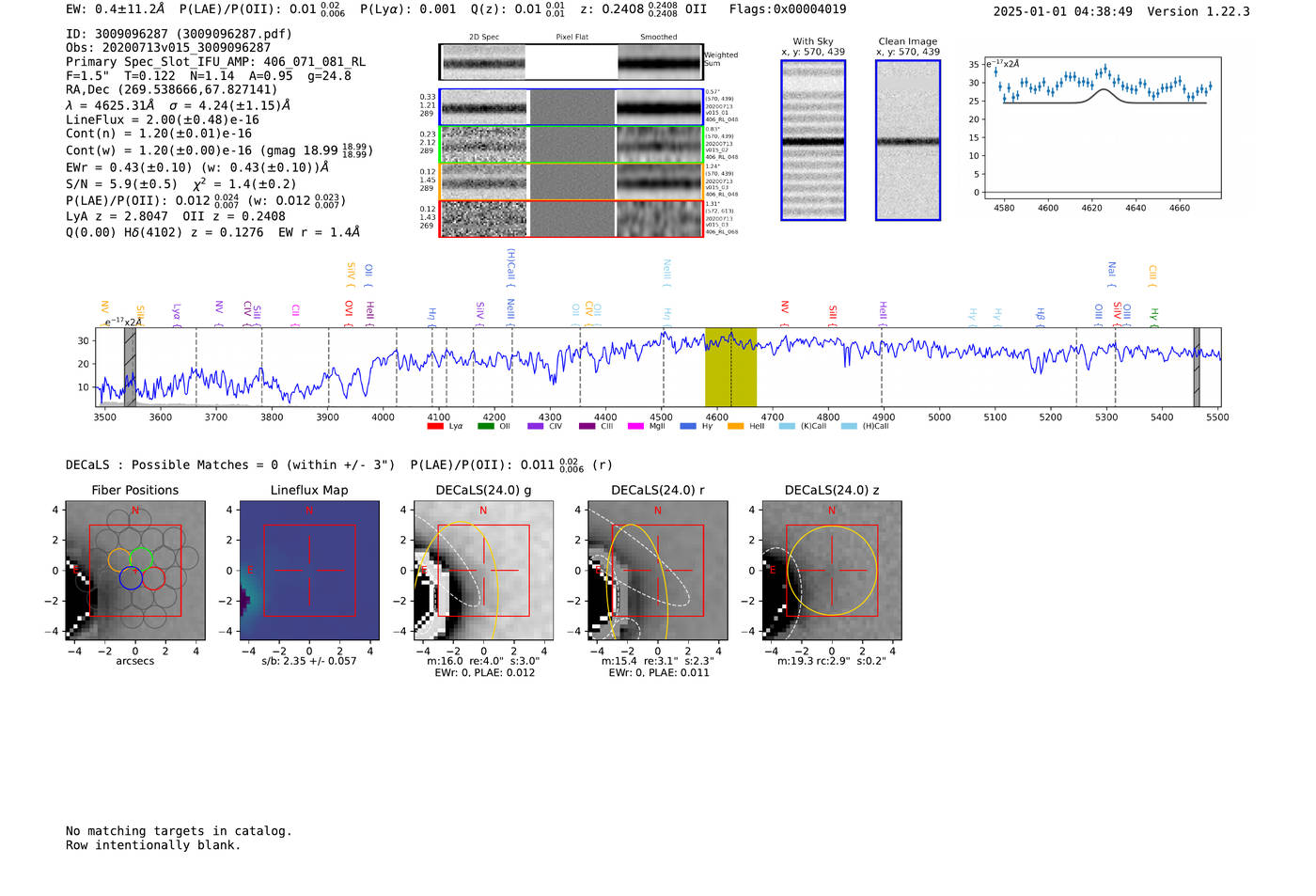Click the Q(0.00) Hδ(4102) z = 0.1276 line
The image size is (1316, 896).
(x=212, y=232)
